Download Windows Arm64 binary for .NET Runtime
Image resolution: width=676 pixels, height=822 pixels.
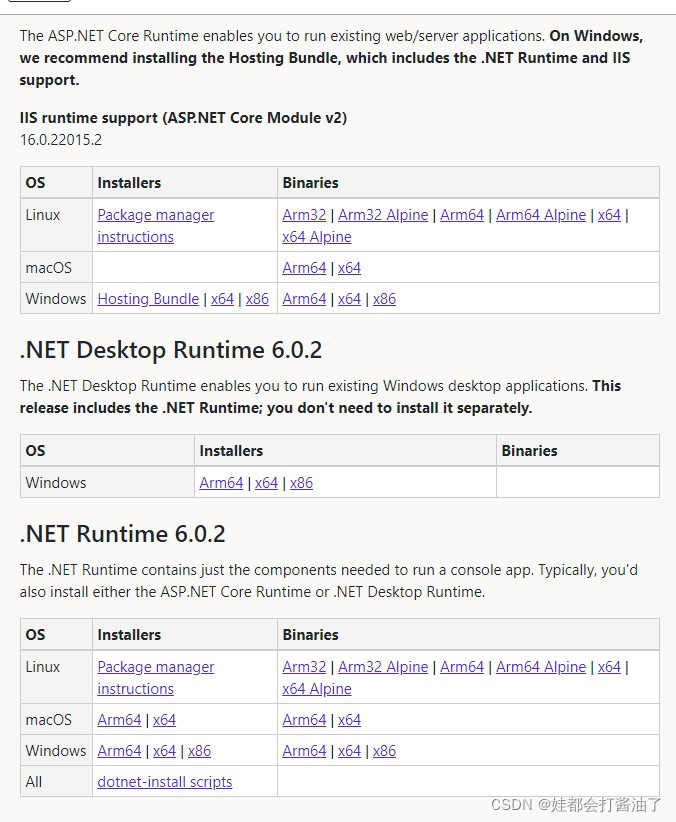click(304, 751)
